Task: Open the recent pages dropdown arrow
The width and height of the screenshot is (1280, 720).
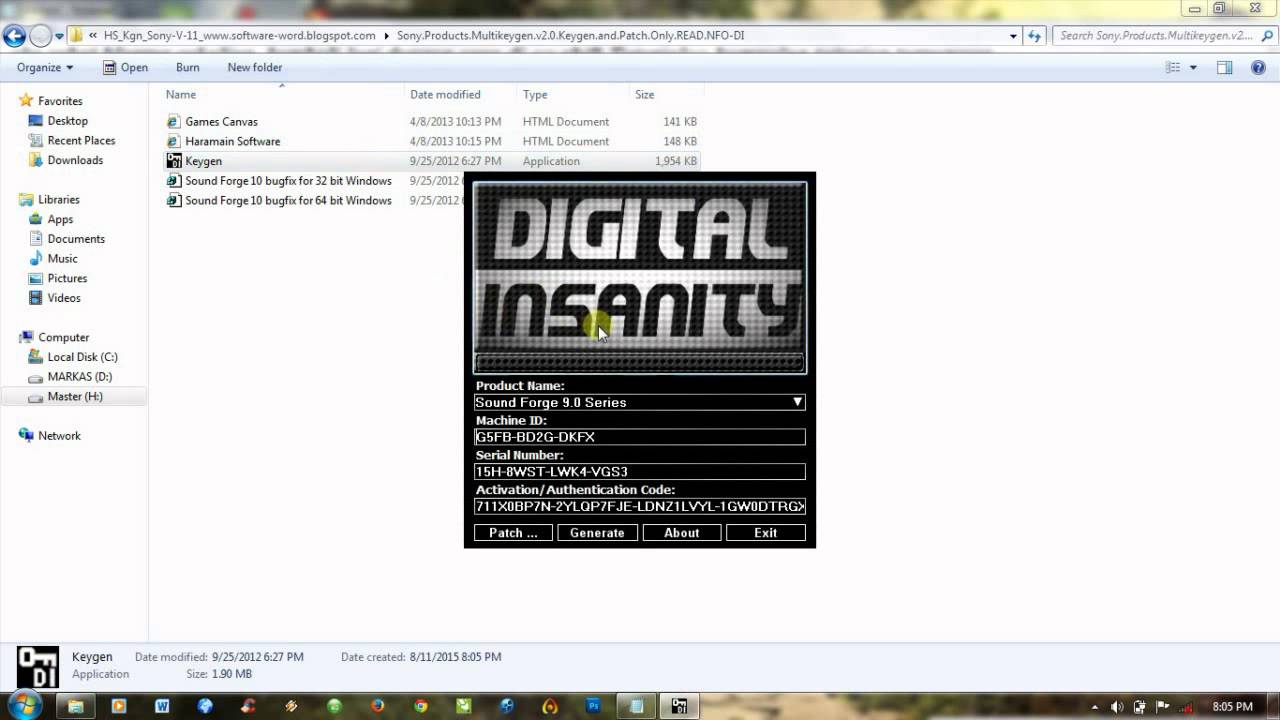Action: point(60,37)
